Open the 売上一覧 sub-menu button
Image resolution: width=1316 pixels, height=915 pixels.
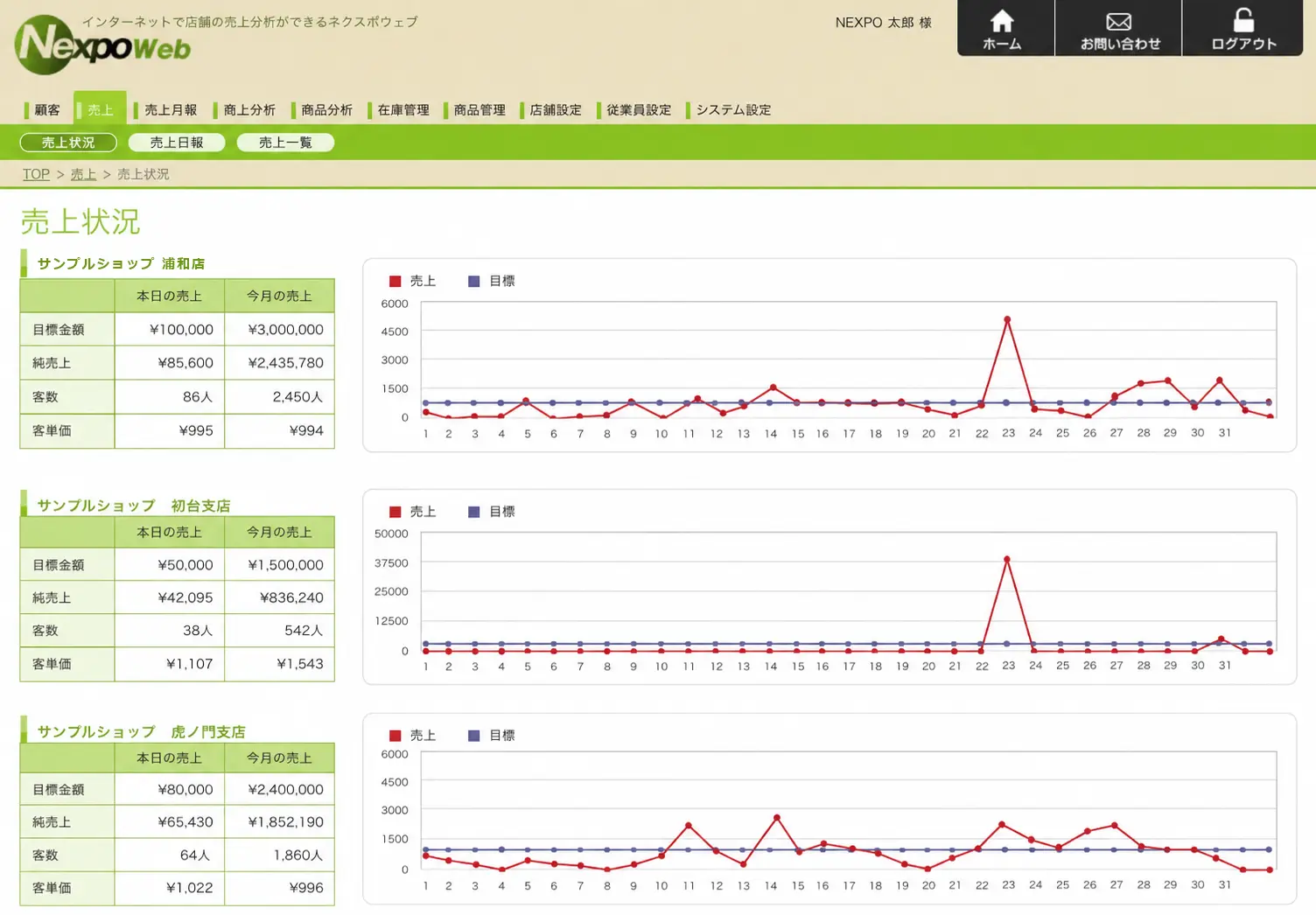285,143
